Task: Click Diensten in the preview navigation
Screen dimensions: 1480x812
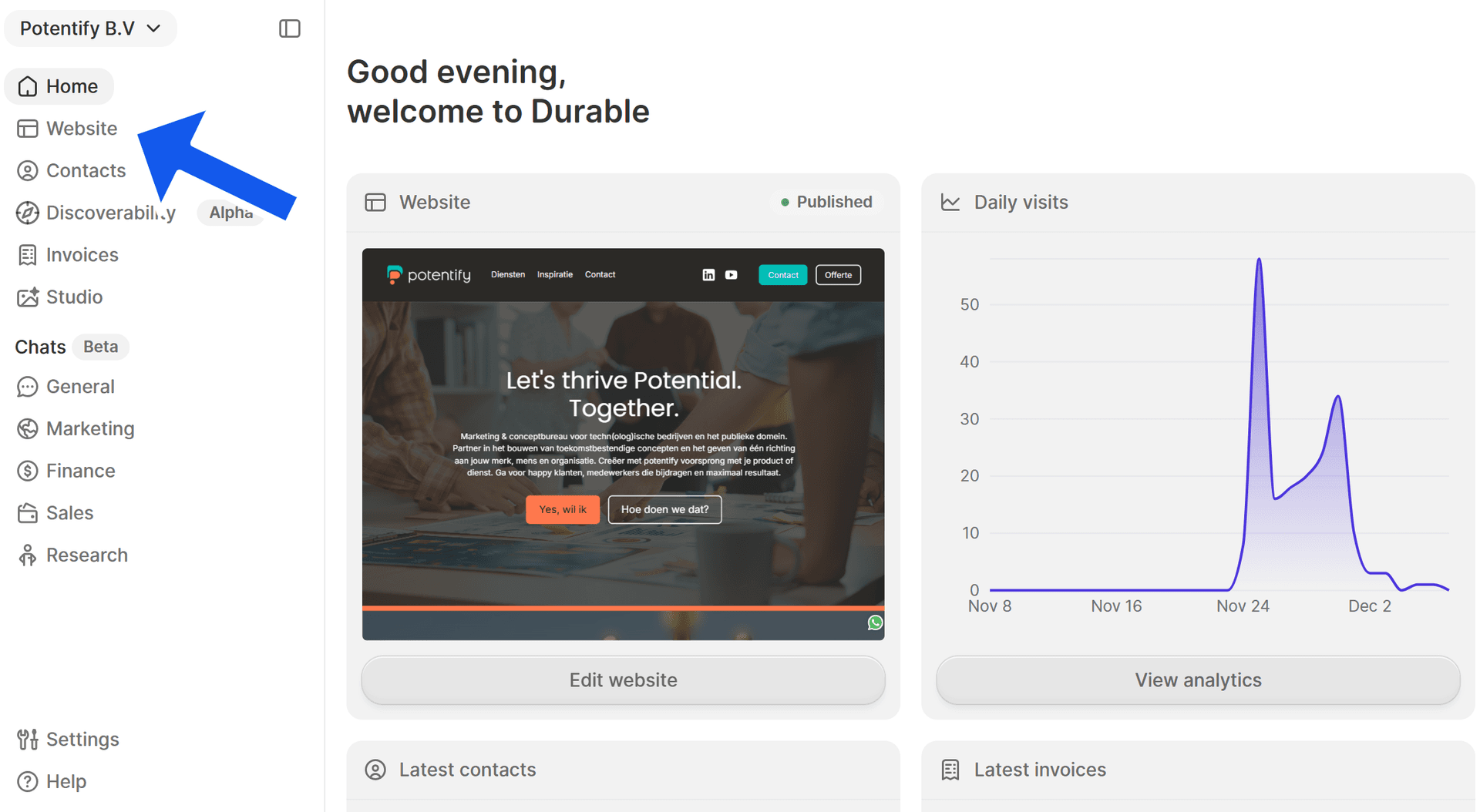Action: 508,275
